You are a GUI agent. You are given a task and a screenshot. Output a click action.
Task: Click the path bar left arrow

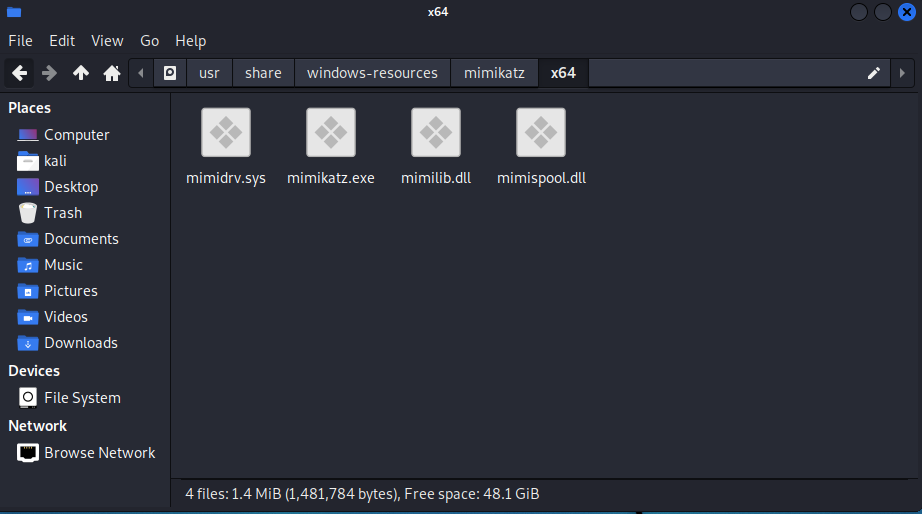tap(141, 73)
